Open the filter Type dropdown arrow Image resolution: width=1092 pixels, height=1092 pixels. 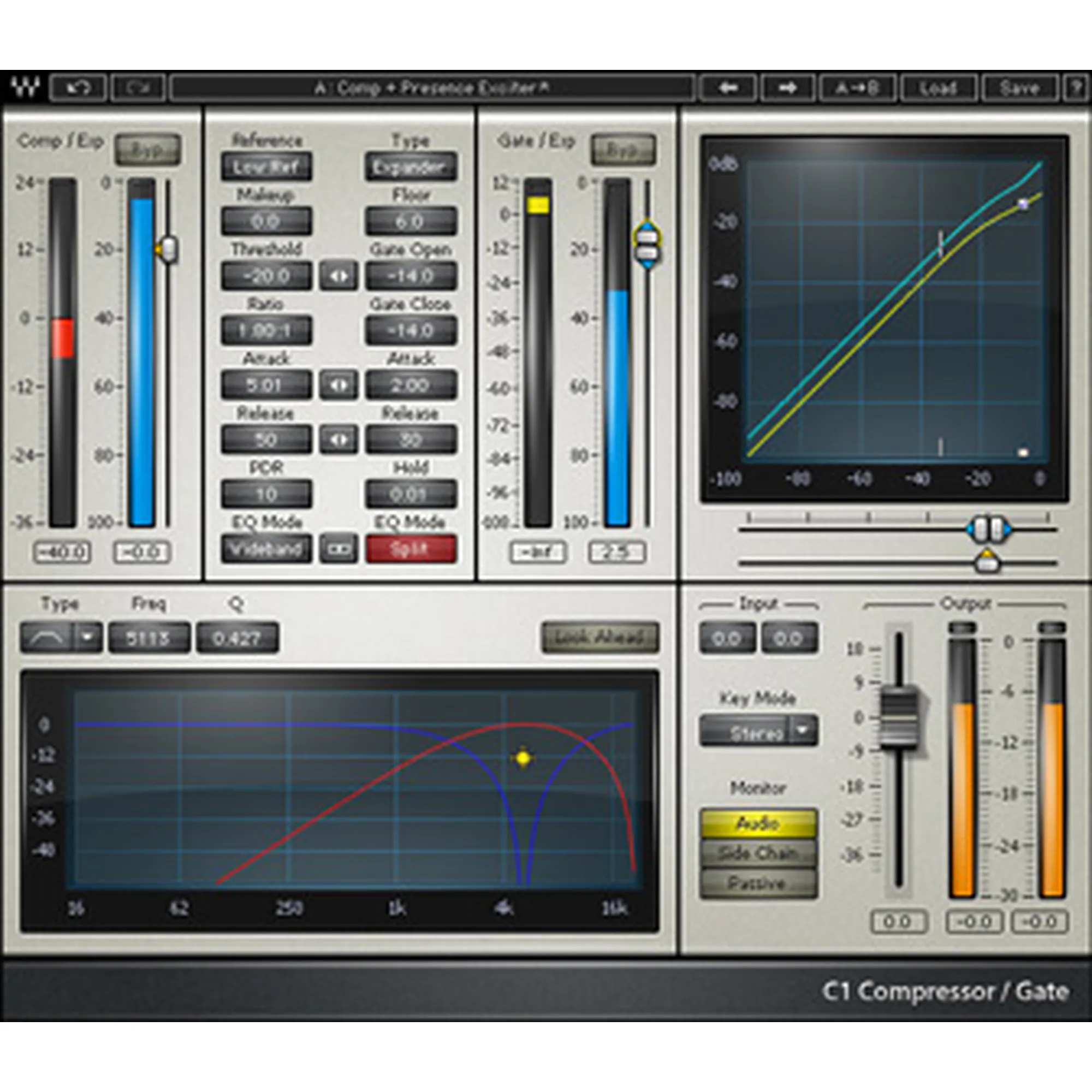[x=87, y=637]
